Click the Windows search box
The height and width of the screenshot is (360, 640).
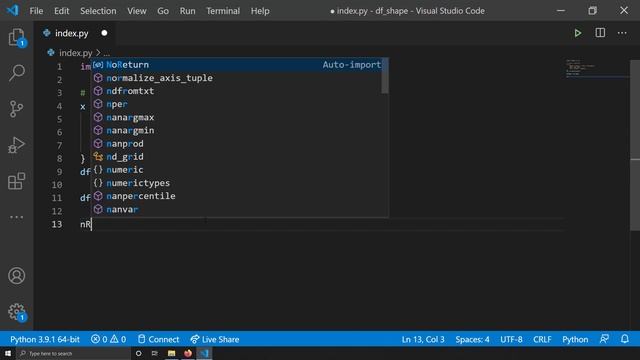[73, 353]
